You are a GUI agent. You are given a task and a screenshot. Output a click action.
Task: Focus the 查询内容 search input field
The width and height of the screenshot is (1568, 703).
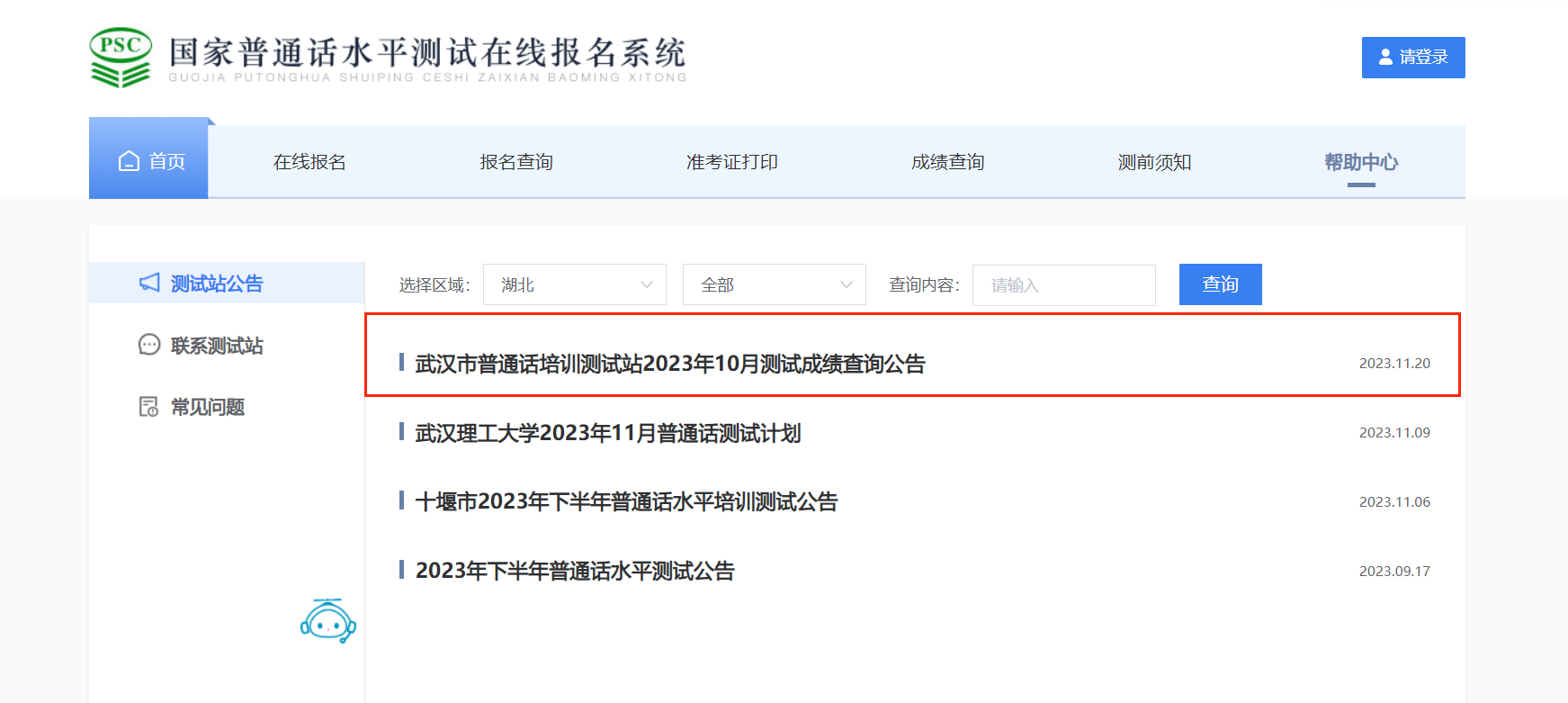1064,285
